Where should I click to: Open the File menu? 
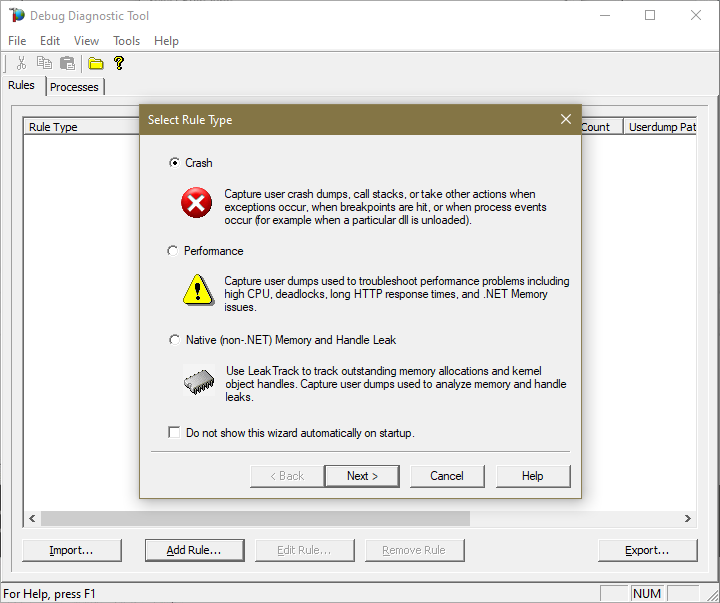pos(17,41)
